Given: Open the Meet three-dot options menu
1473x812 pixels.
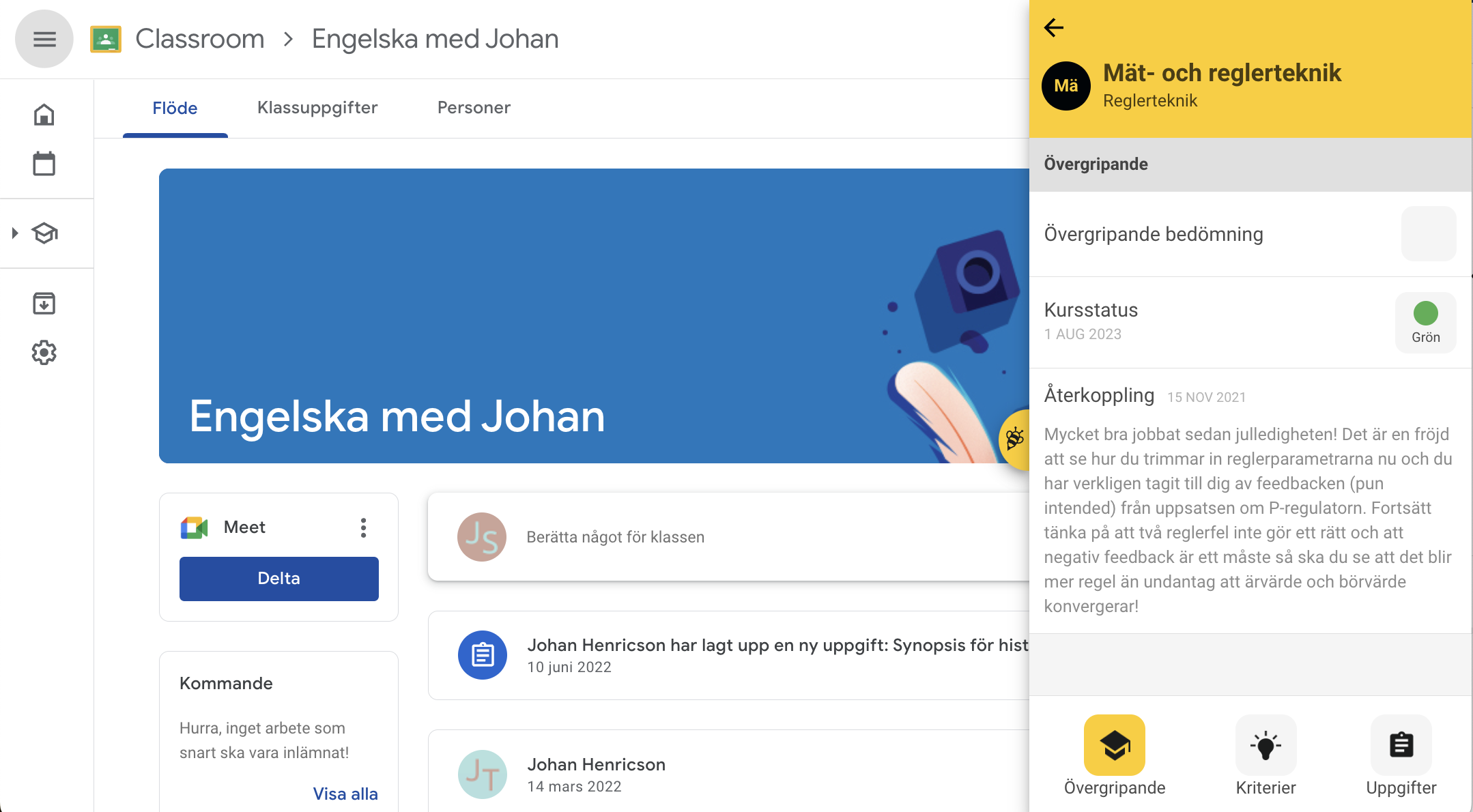Looking at the screenshot, I should click(x=364, y=527).
